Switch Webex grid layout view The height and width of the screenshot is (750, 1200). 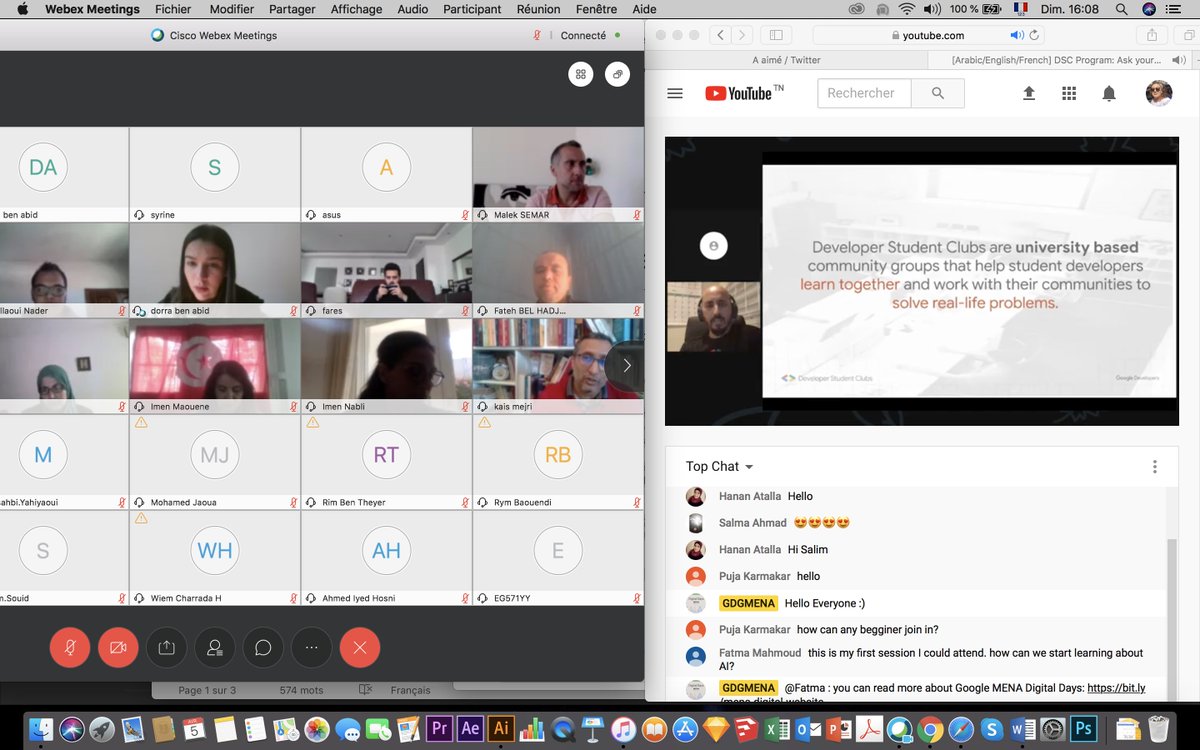click(581, 74)
